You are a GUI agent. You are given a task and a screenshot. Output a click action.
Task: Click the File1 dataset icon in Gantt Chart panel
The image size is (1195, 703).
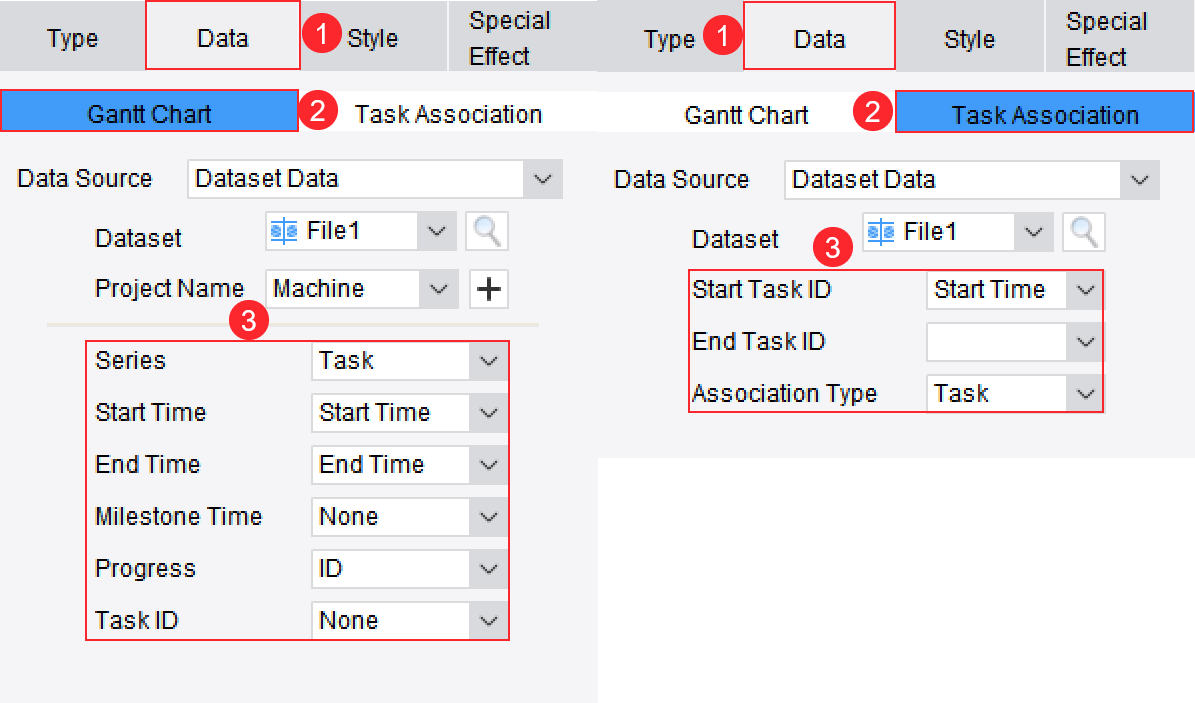(x=283, y=231)
